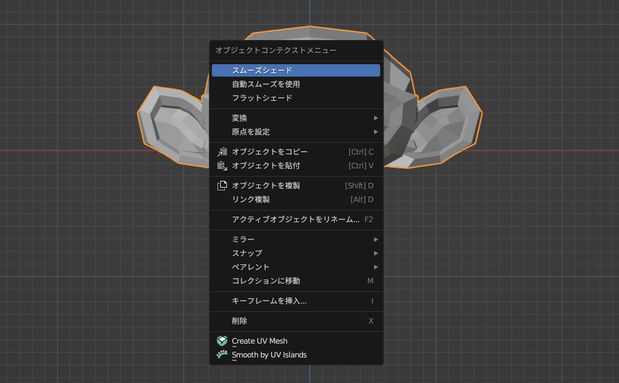Image resolution: width=619 pixels, height=383 pixels.
Task: Click 削除 to delete object
Action: [296, 321]
